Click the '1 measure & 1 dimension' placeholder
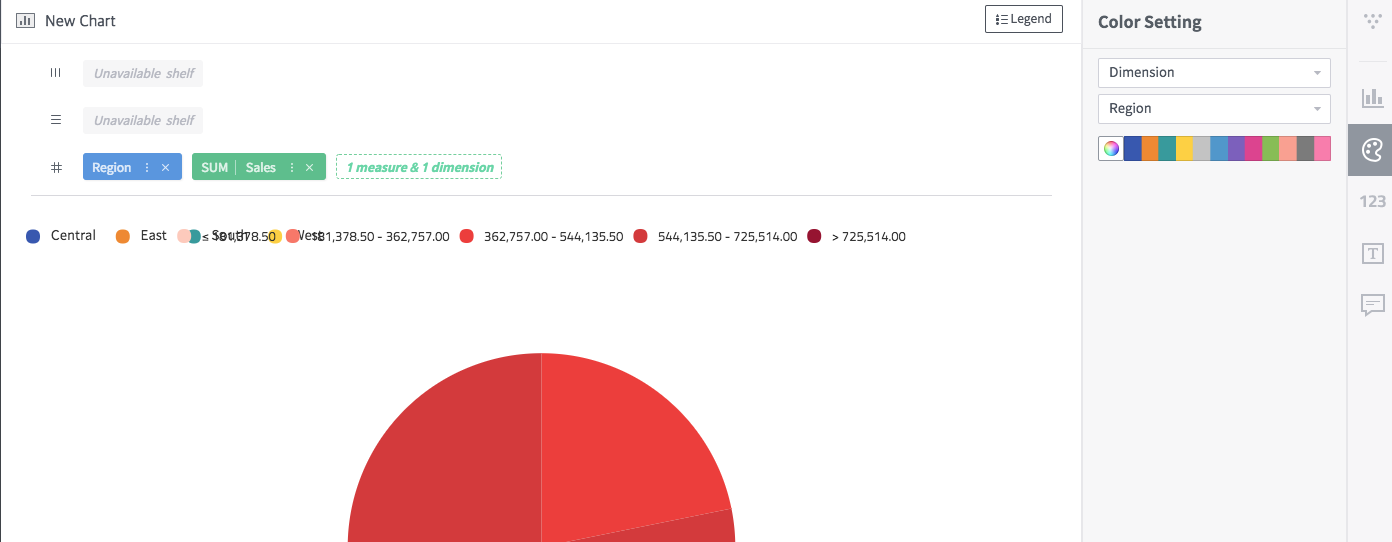This screenshot has height=542, width=1392. (419, 167)
